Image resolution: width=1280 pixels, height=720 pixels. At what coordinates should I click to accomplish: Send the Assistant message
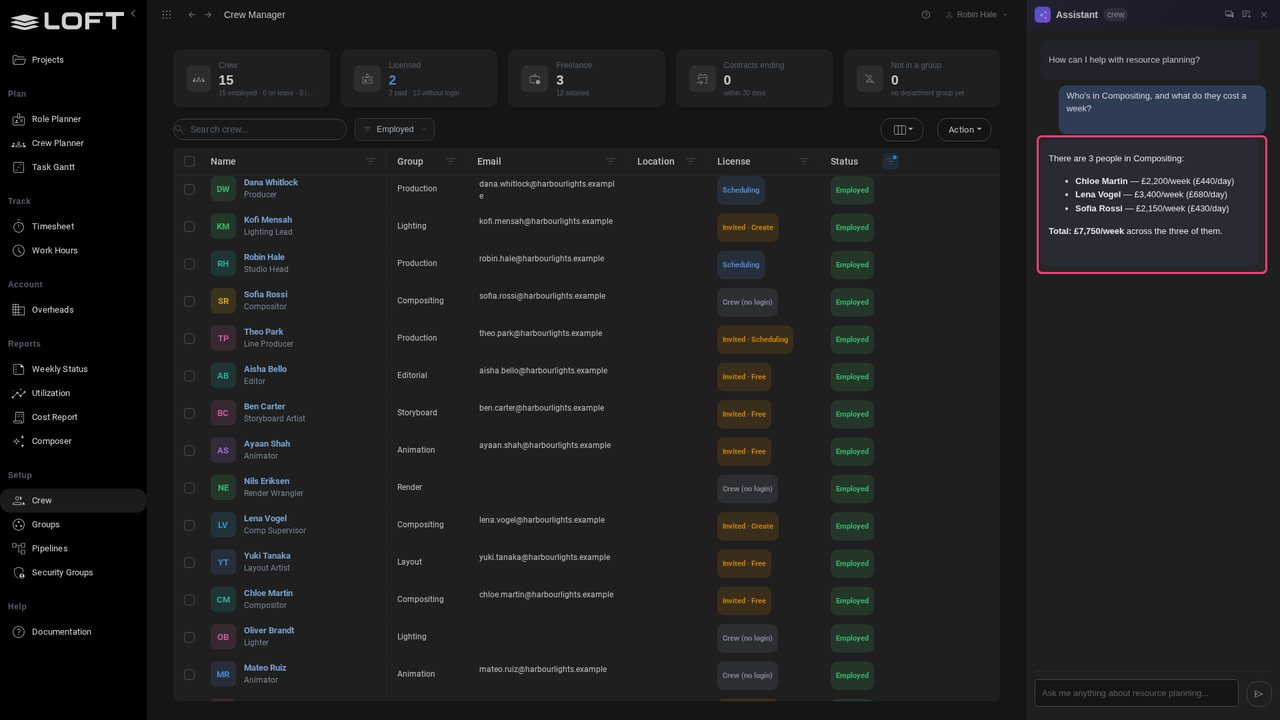pyautogui.click(x=1259, y=693)
